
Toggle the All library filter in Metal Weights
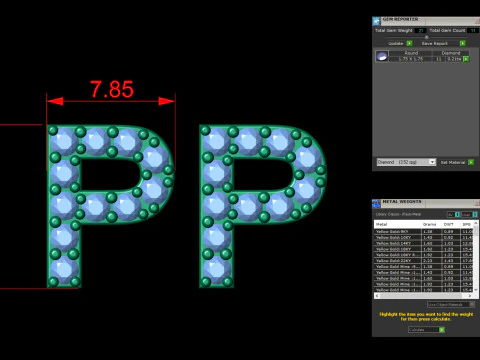point(457,214)
